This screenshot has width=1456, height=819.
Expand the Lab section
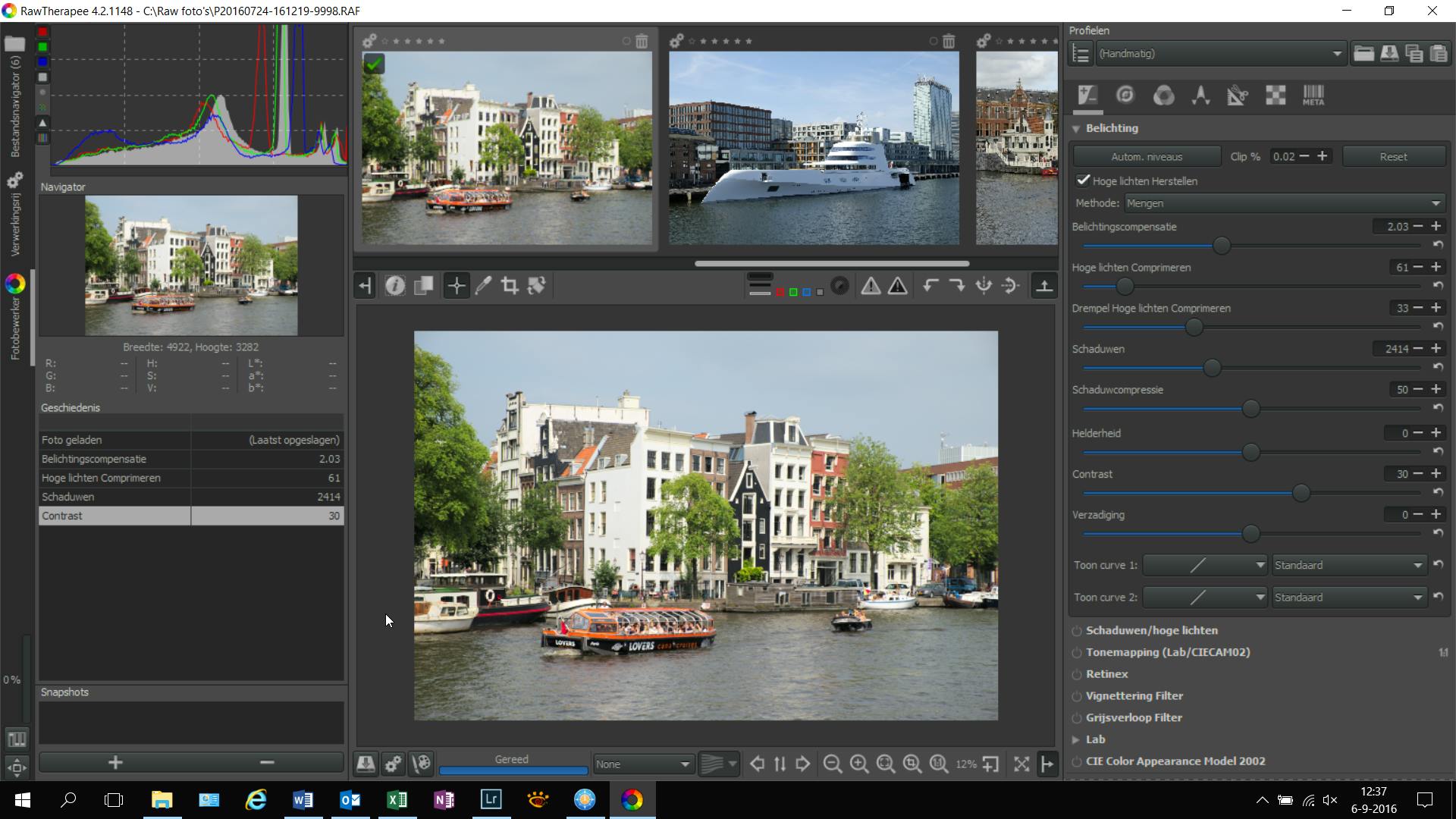[1076, 739]
